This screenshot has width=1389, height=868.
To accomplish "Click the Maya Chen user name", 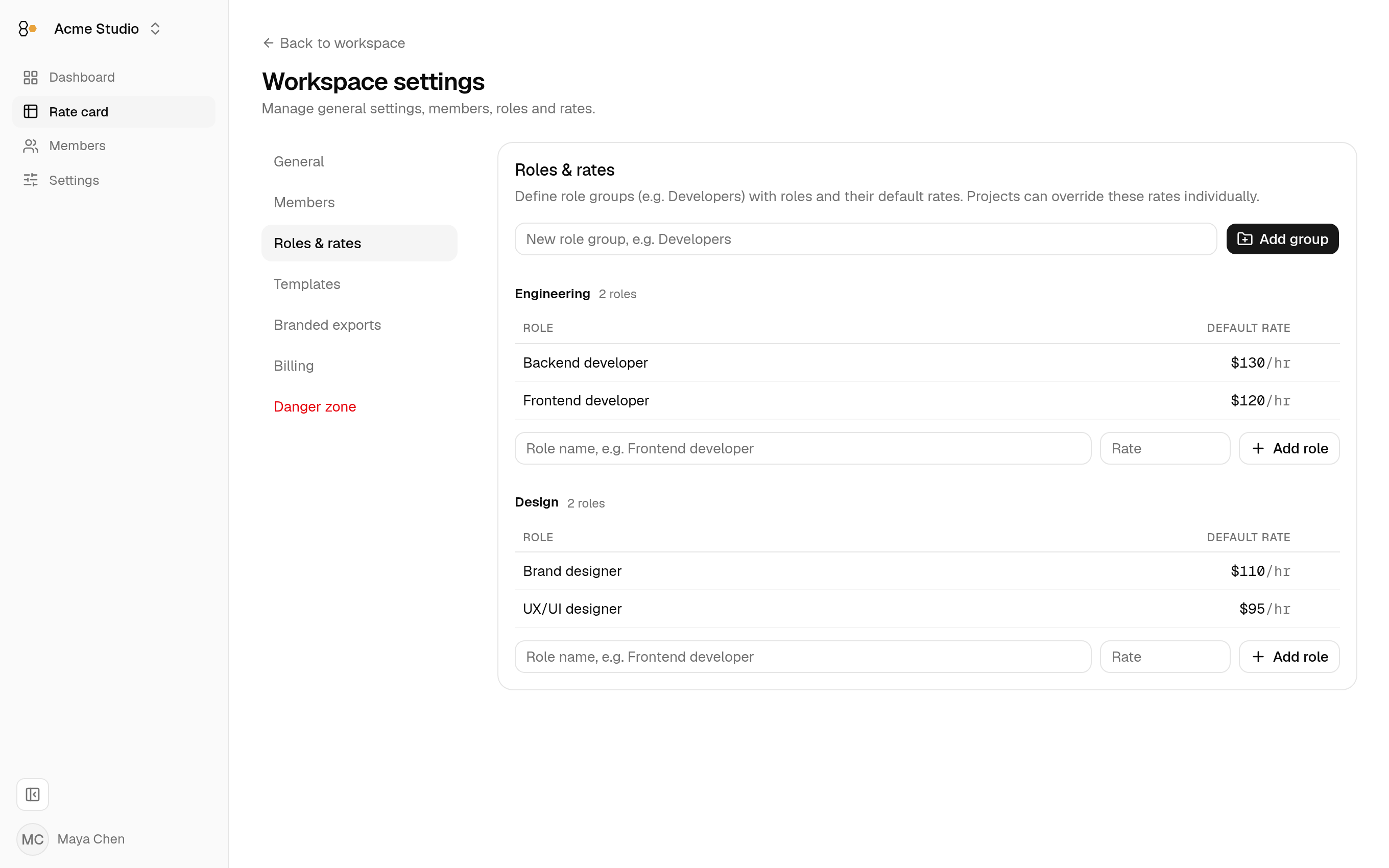I will click(91, 839).
